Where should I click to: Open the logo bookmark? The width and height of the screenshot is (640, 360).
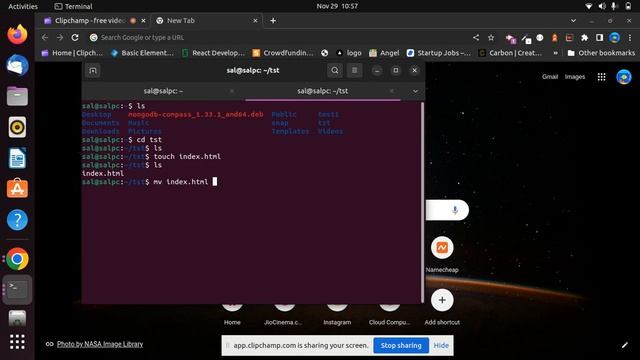coord(349,53)
